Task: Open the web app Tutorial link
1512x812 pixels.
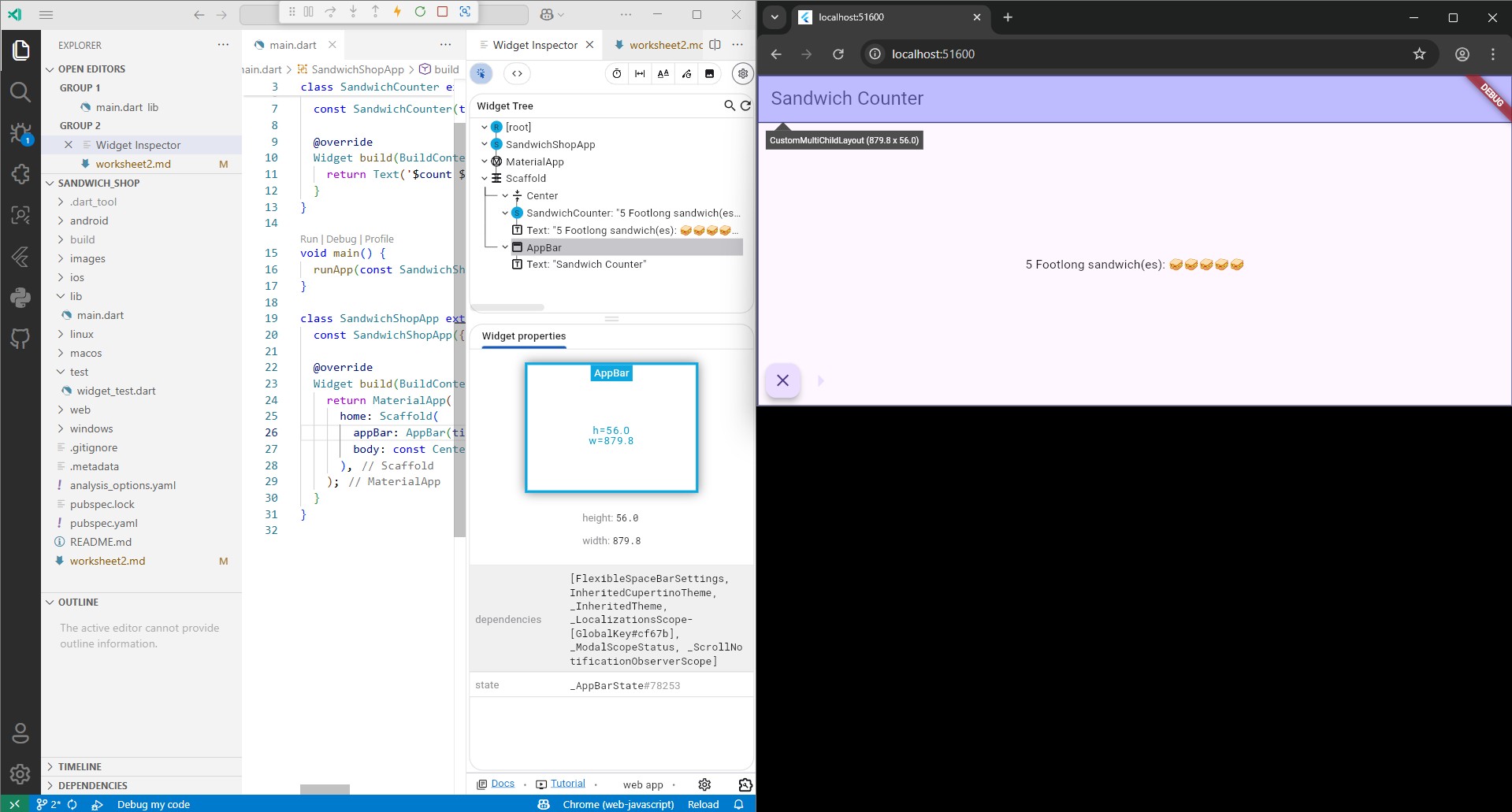Action: [568, 783]
